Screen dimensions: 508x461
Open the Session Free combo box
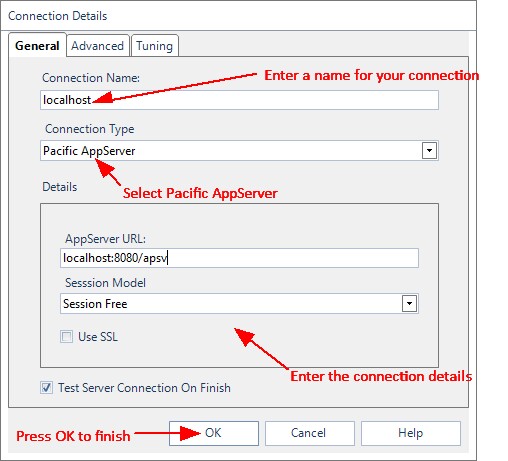239,304
